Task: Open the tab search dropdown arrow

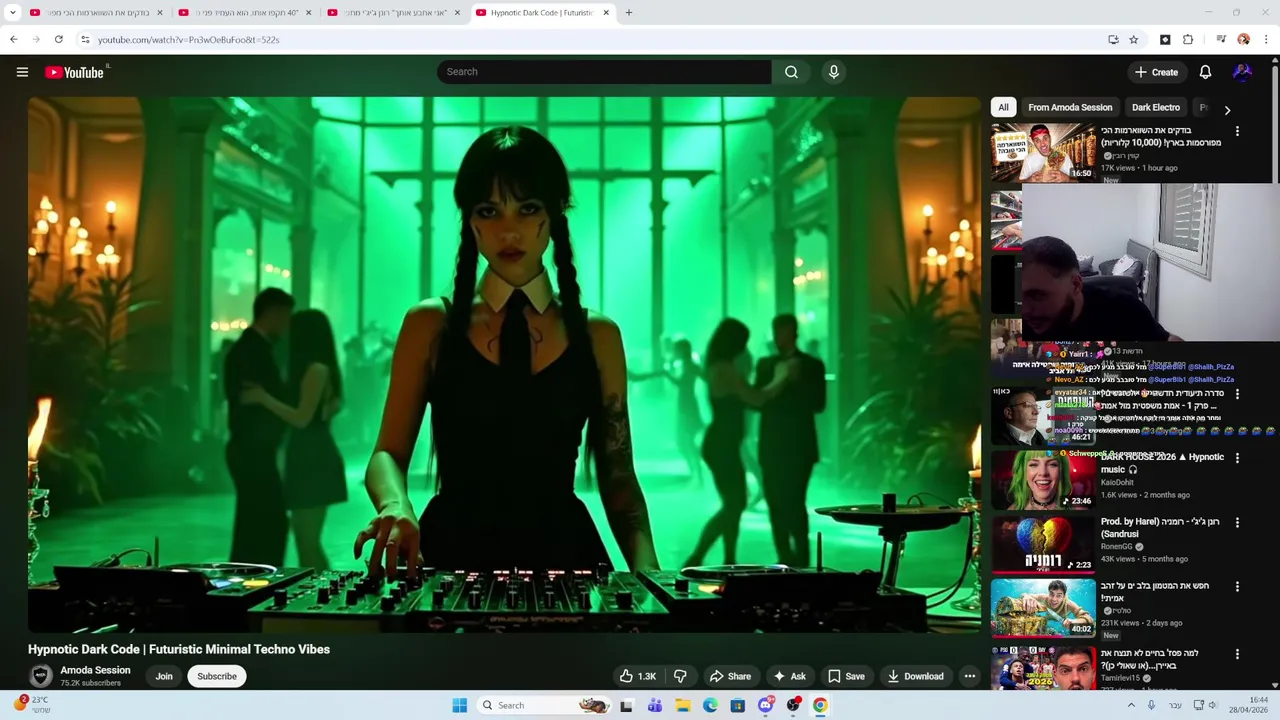Action: point(13,13)
